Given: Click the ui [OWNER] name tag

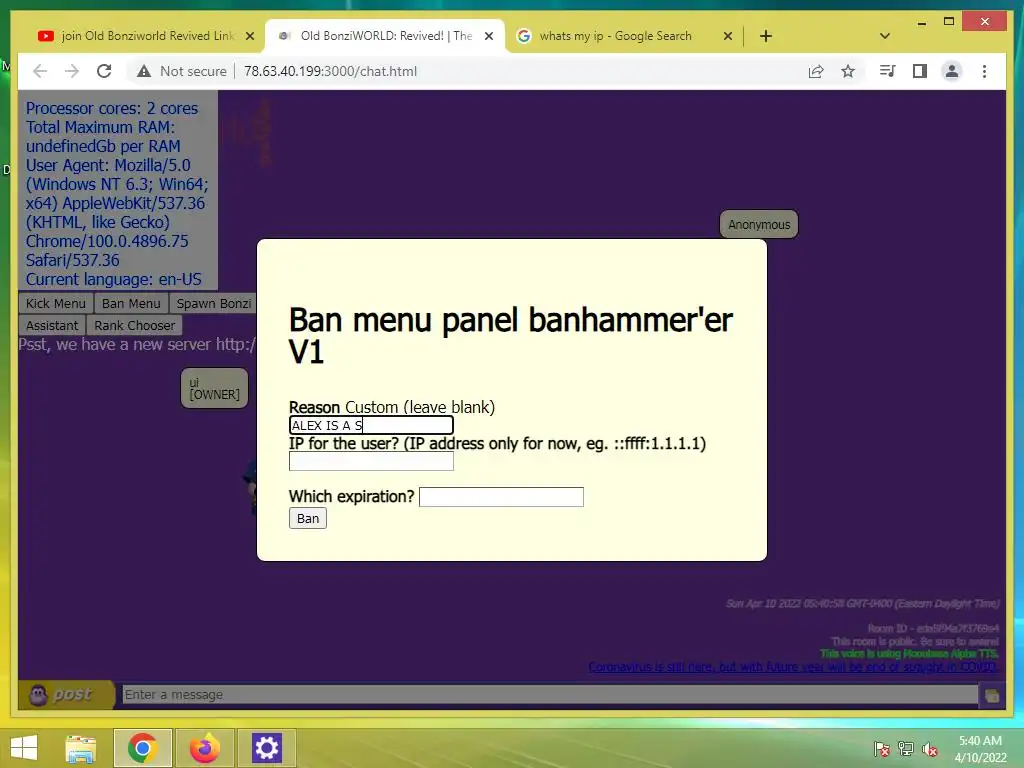Looking at the screenshot, I should pyautogui.click(x=214, y=388).
